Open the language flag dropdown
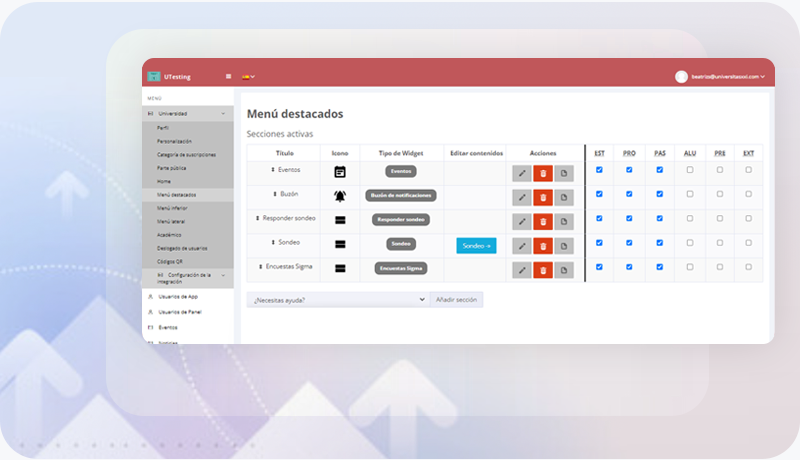 pos(248,76)
